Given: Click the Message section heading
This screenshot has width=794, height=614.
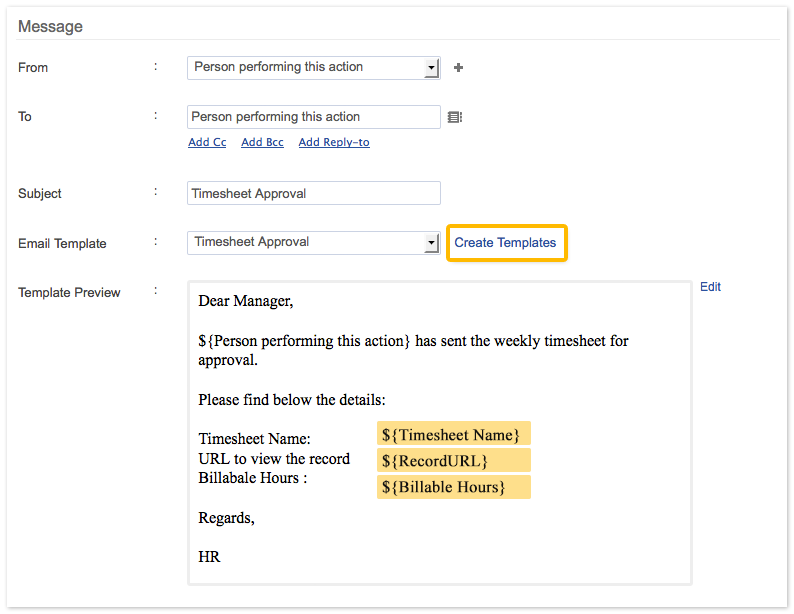Looking at the screenshot, I should pyautogui.click(x=50, y=26).
